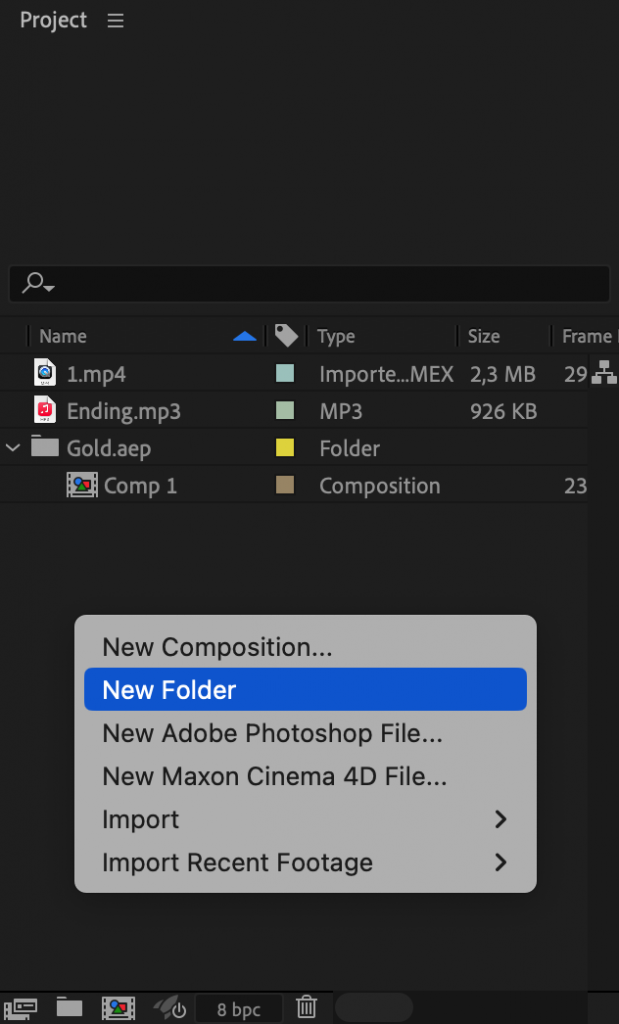Screen dimensions: 619x1024
Task: Click the yellow label swatch of Gold.aep
Action: point(285,448)
